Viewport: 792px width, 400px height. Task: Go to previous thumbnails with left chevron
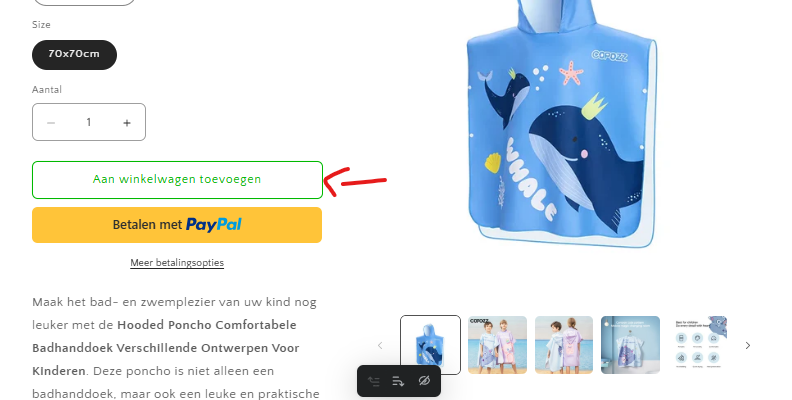[x=380, y=345]
